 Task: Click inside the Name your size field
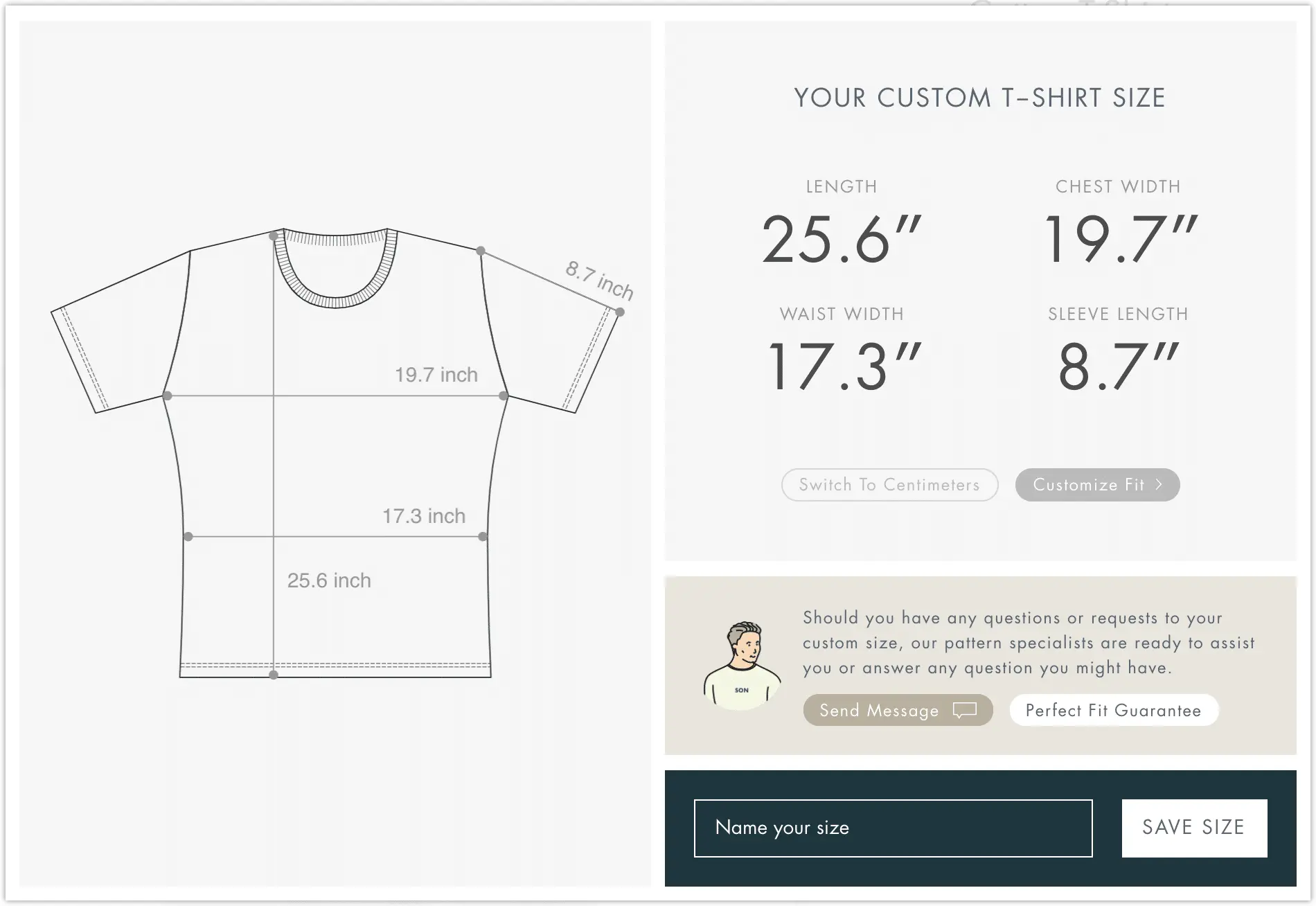coord(892,828)
